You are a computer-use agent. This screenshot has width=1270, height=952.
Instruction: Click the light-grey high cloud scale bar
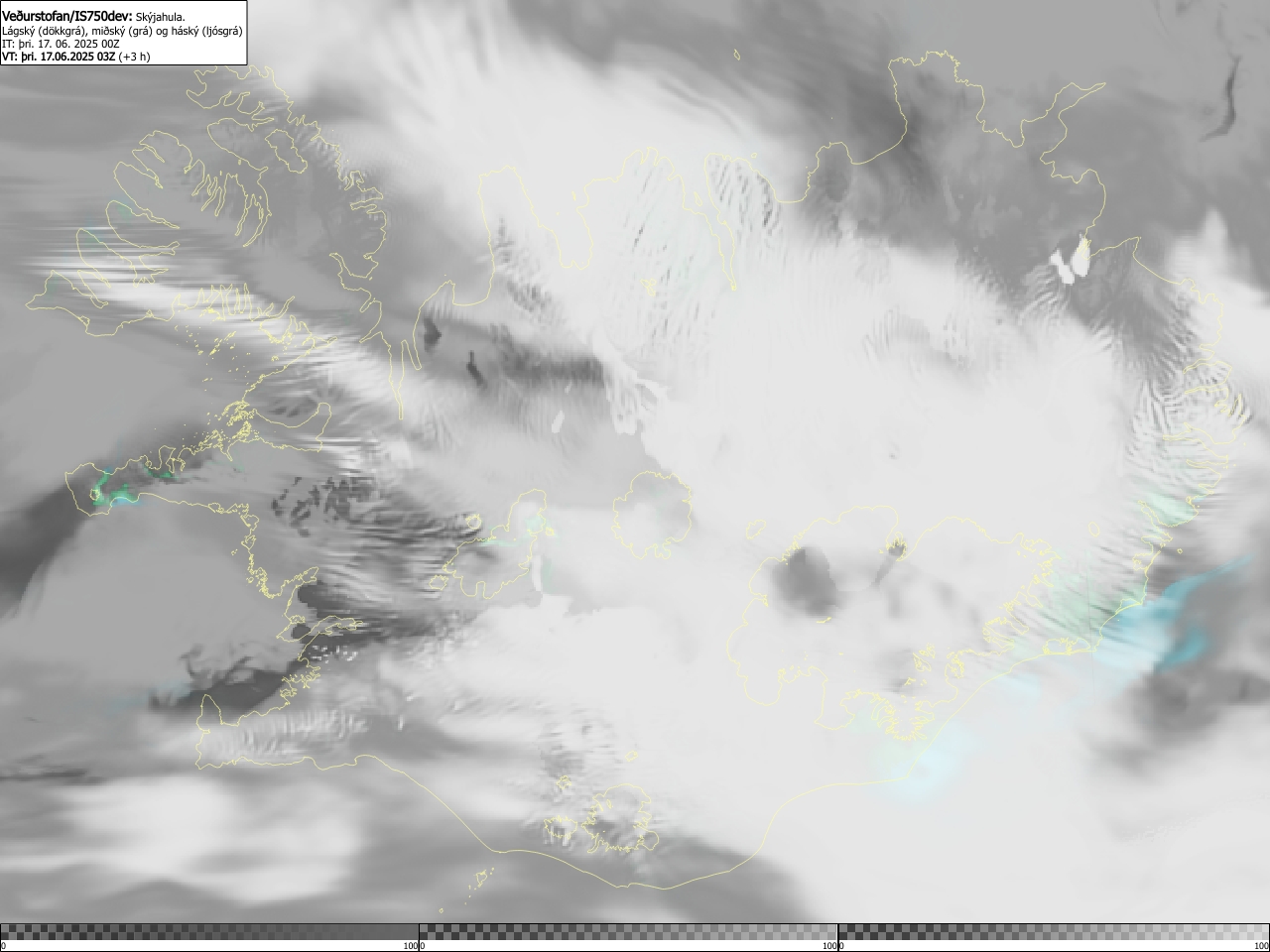coord(1054,932)
